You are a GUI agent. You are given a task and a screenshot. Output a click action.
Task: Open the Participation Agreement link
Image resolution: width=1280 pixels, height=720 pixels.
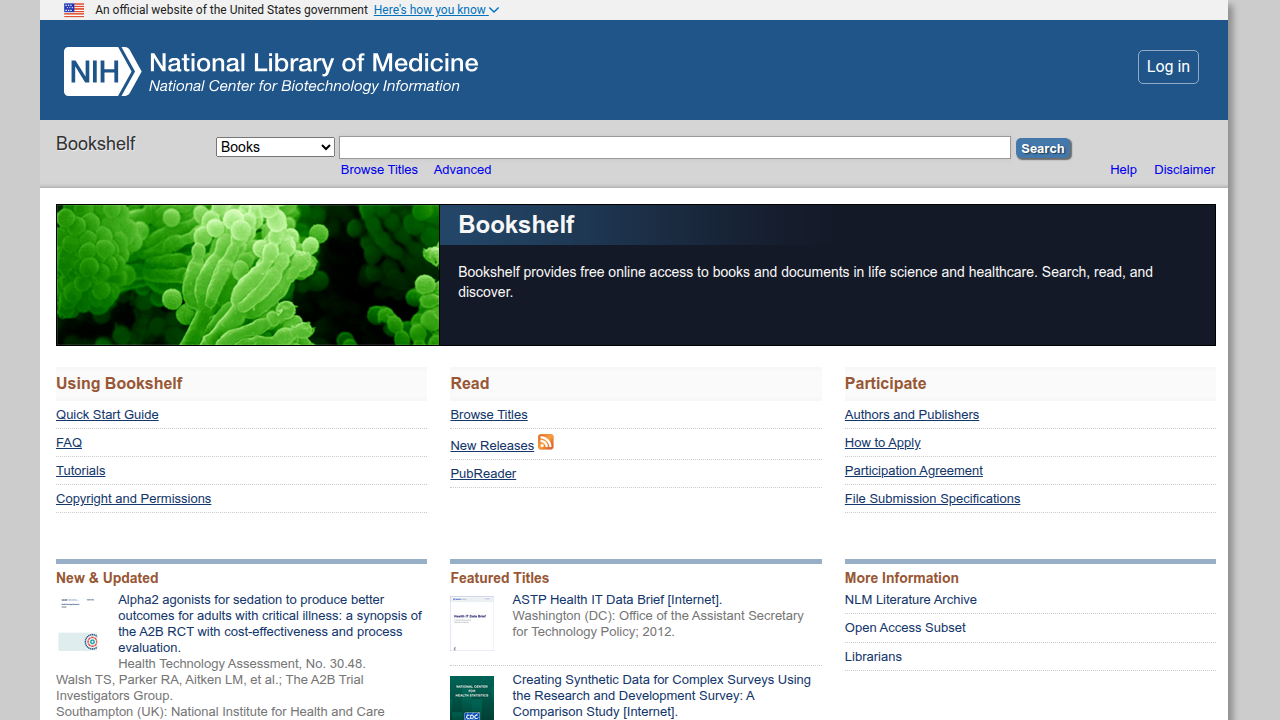tap(913, 471)
